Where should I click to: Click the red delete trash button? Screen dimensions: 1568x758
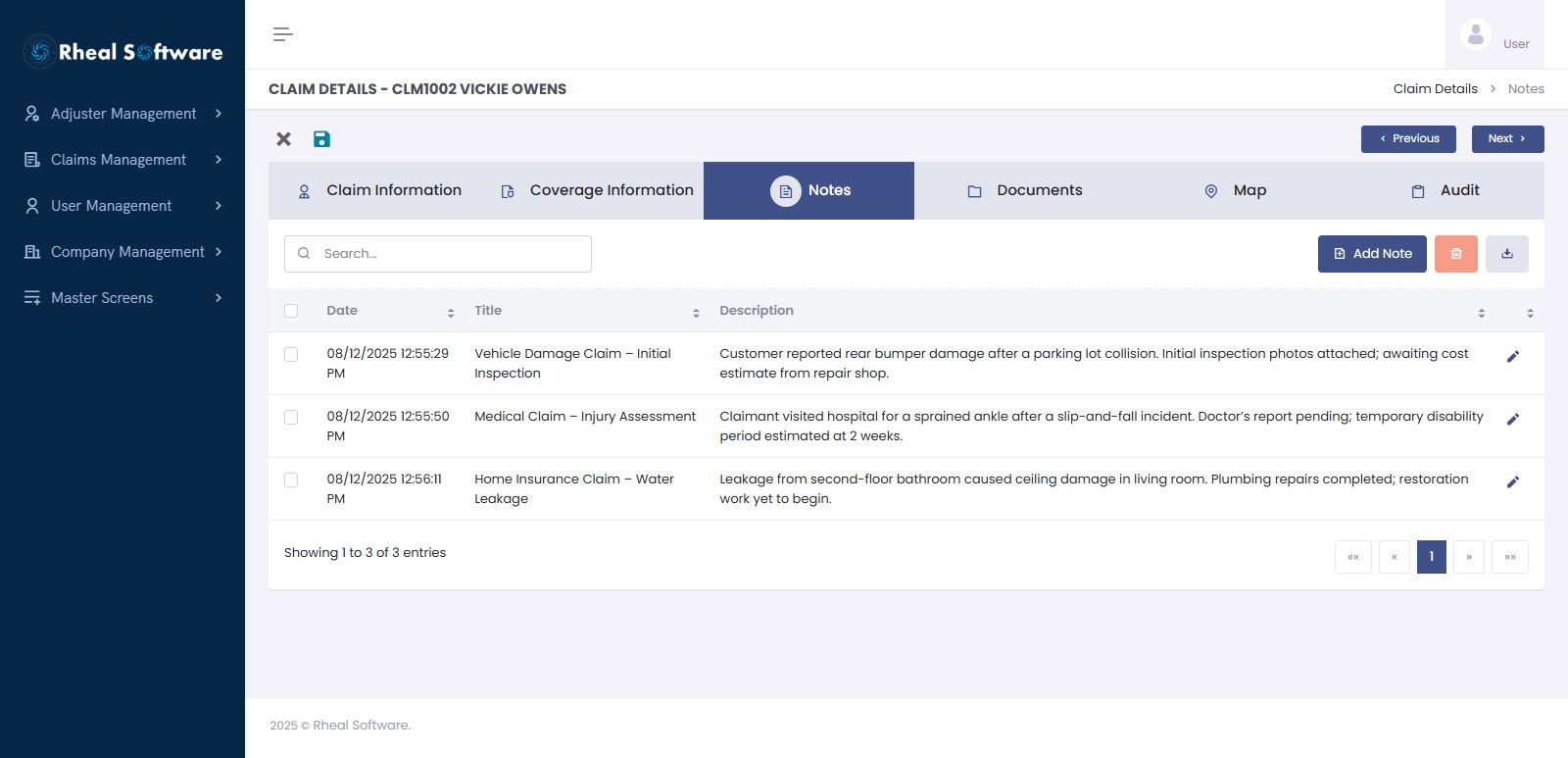click(x=1456, y=254)
